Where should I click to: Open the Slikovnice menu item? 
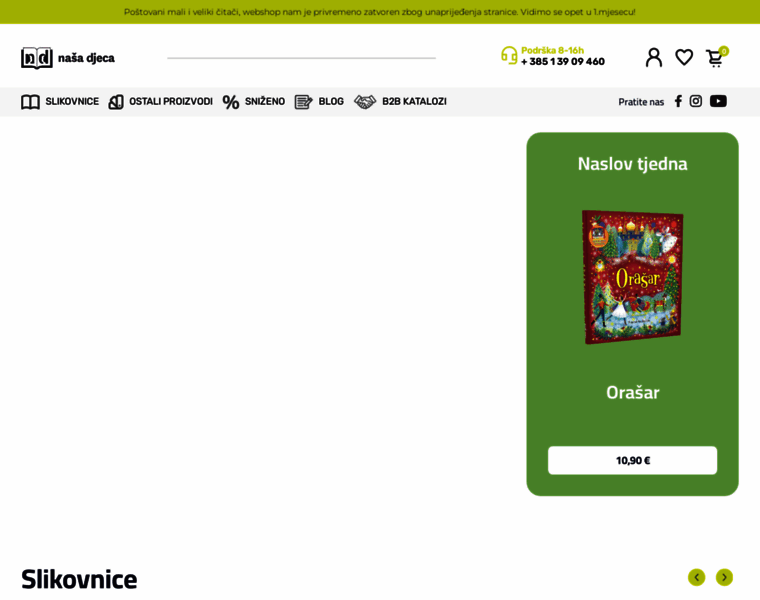pos(60,102)
